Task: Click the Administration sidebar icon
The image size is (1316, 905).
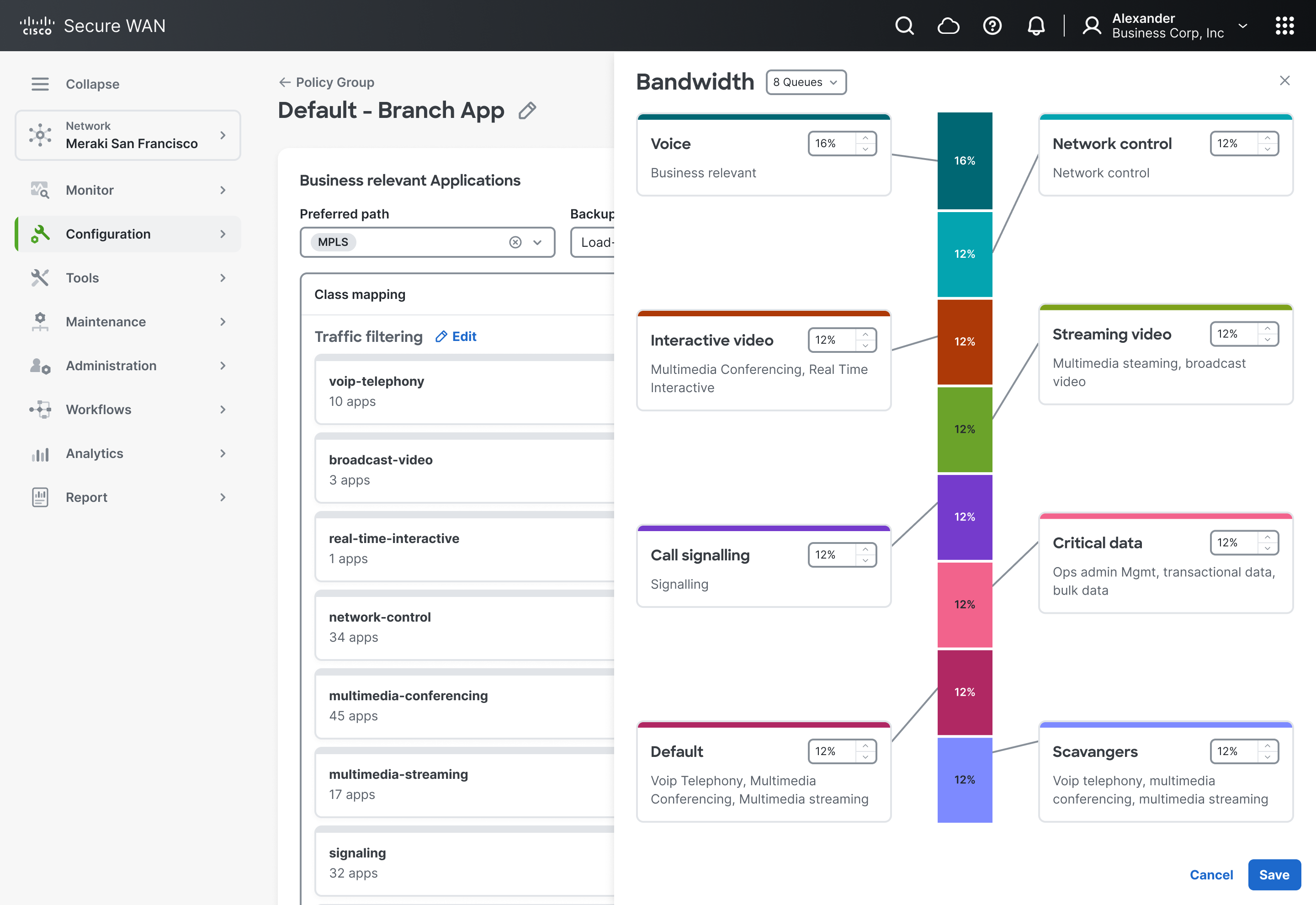Action: [x=40, y=366]
